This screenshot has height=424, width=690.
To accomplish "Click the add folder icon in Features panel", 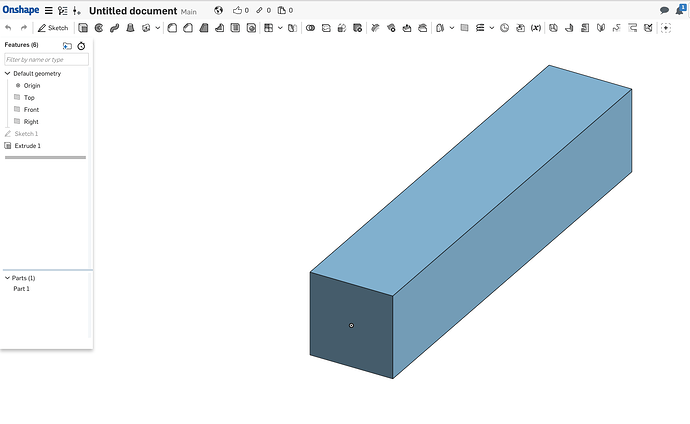I will coord(67,46).
